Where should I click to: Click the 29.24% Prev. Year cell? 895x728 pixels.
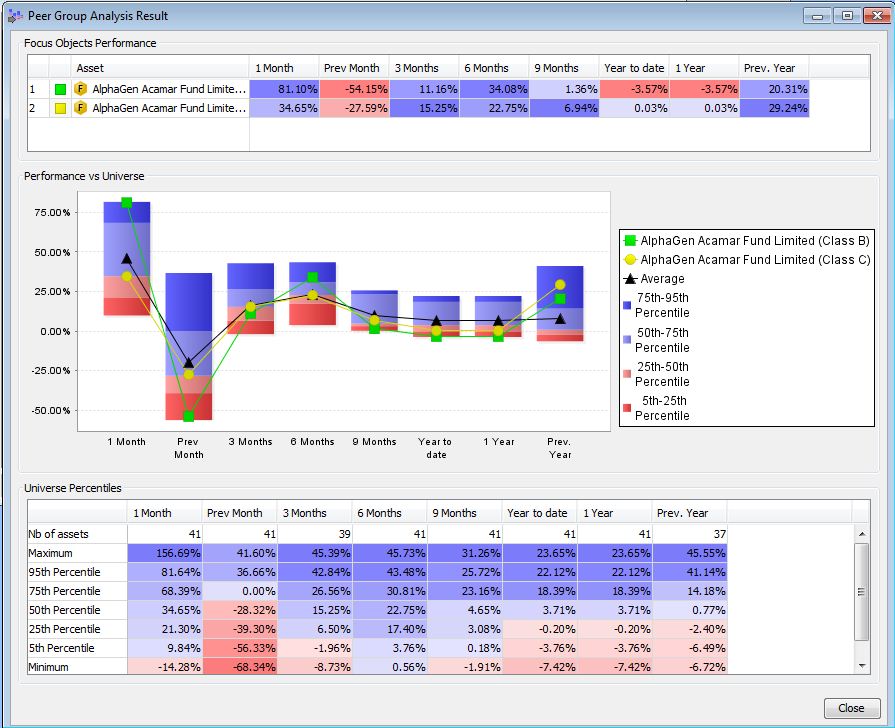point(775,108)
